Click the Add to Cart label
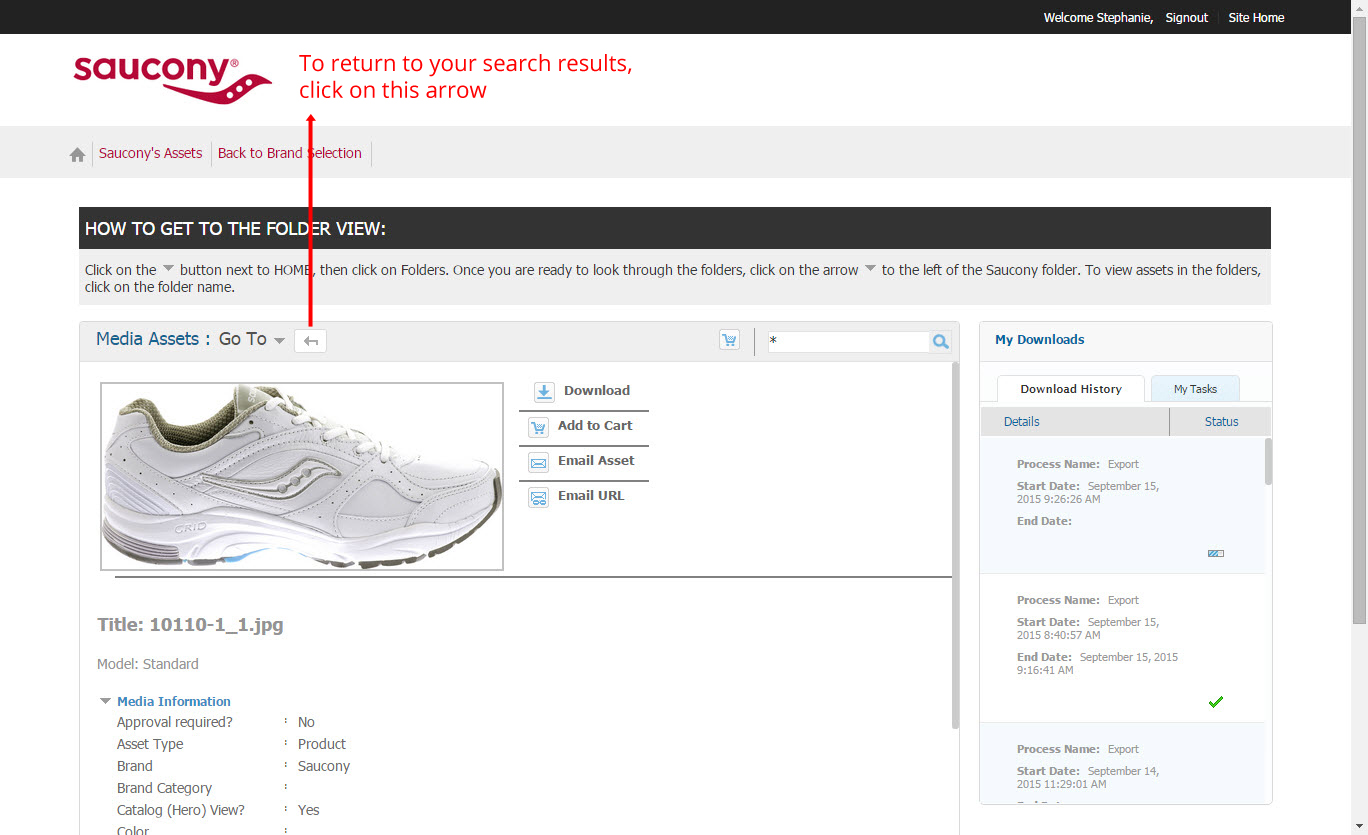This screenshot has width=1368, height=835. coord(595,425)
